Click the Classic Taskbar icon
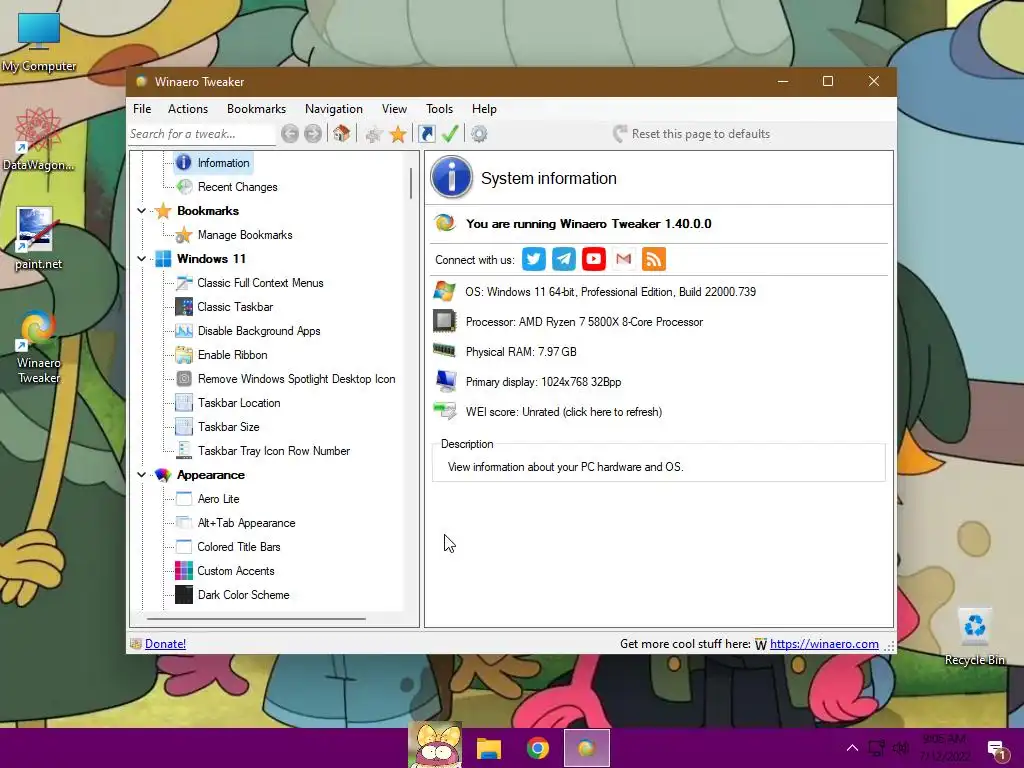This screenshot has height=768, width=1024. click(x=184, y=307)
